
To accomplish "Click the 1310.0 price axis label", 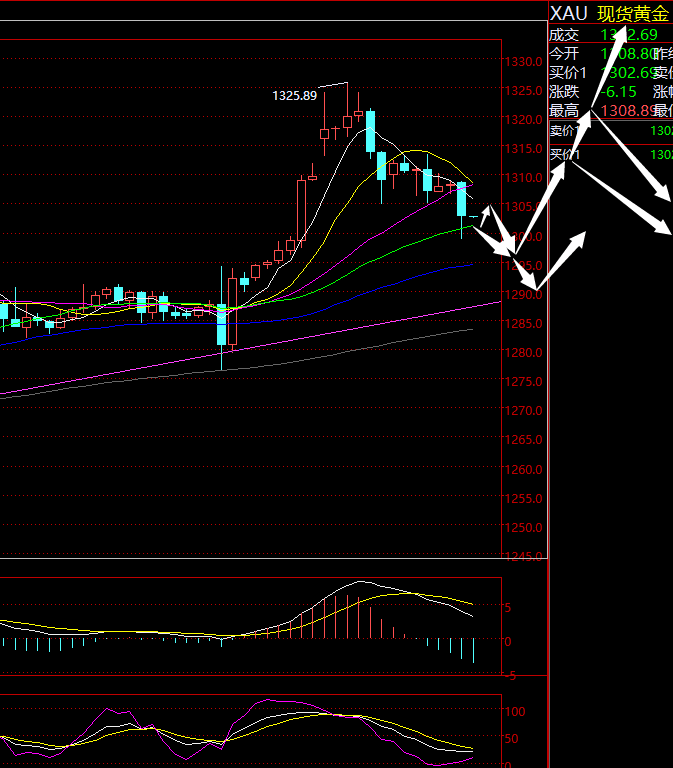I will point(524,177).
